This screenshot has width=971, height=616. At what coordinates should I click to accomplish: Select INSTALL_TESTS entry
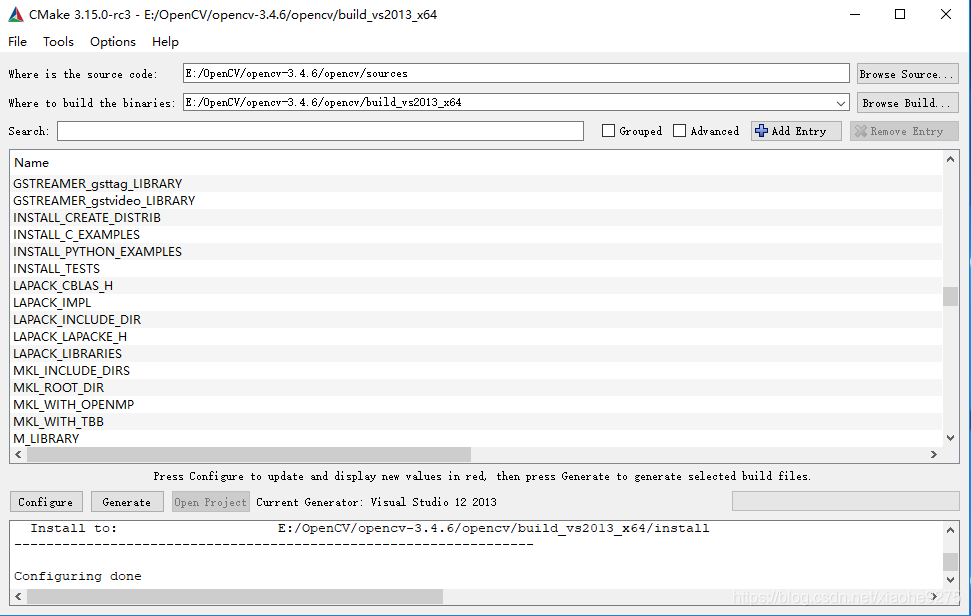(x=477, y=269)
